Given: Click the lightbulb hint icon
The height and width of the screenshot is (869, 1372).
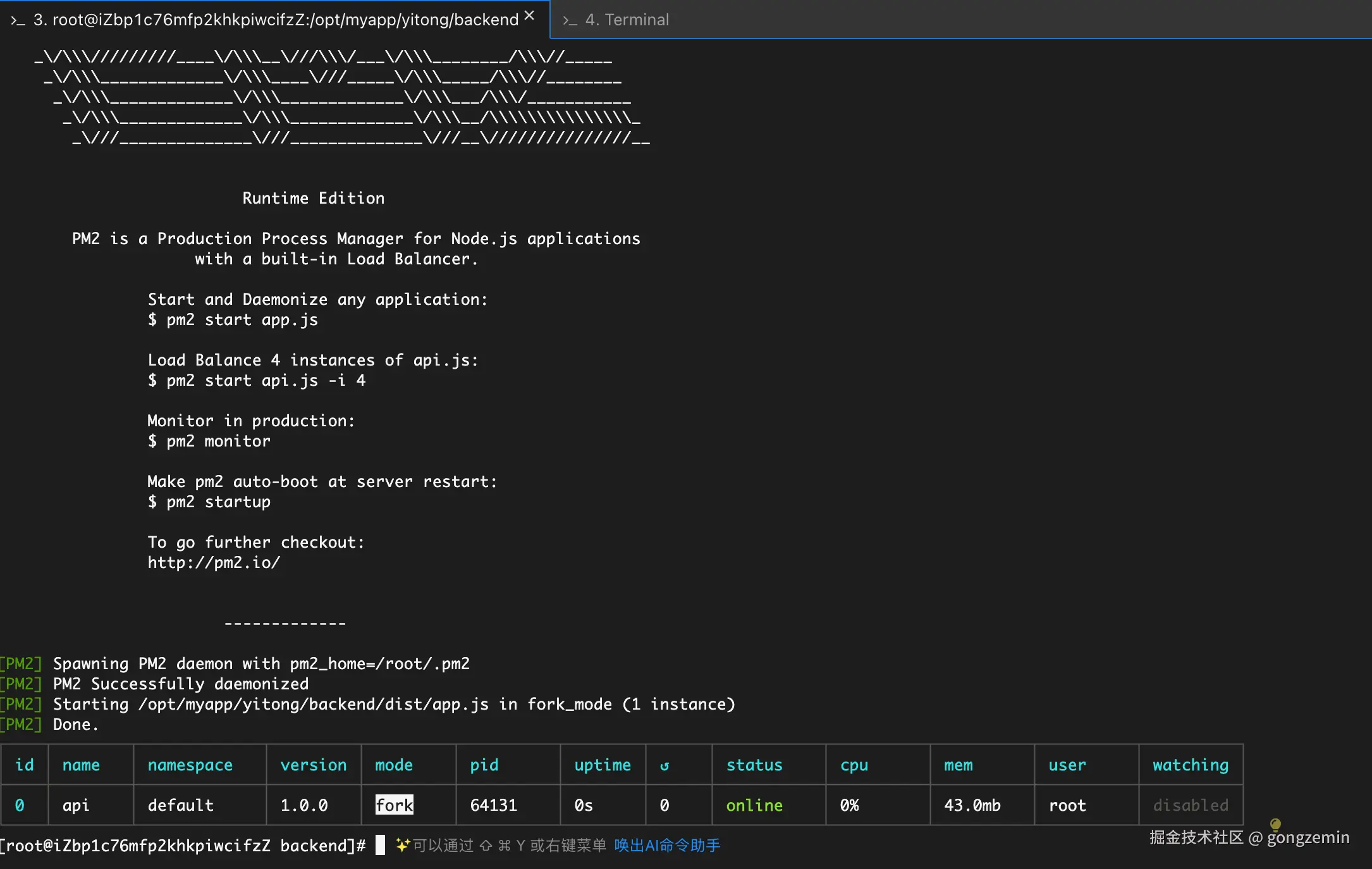Looking at the screenshot, I should click(1275, 824).
